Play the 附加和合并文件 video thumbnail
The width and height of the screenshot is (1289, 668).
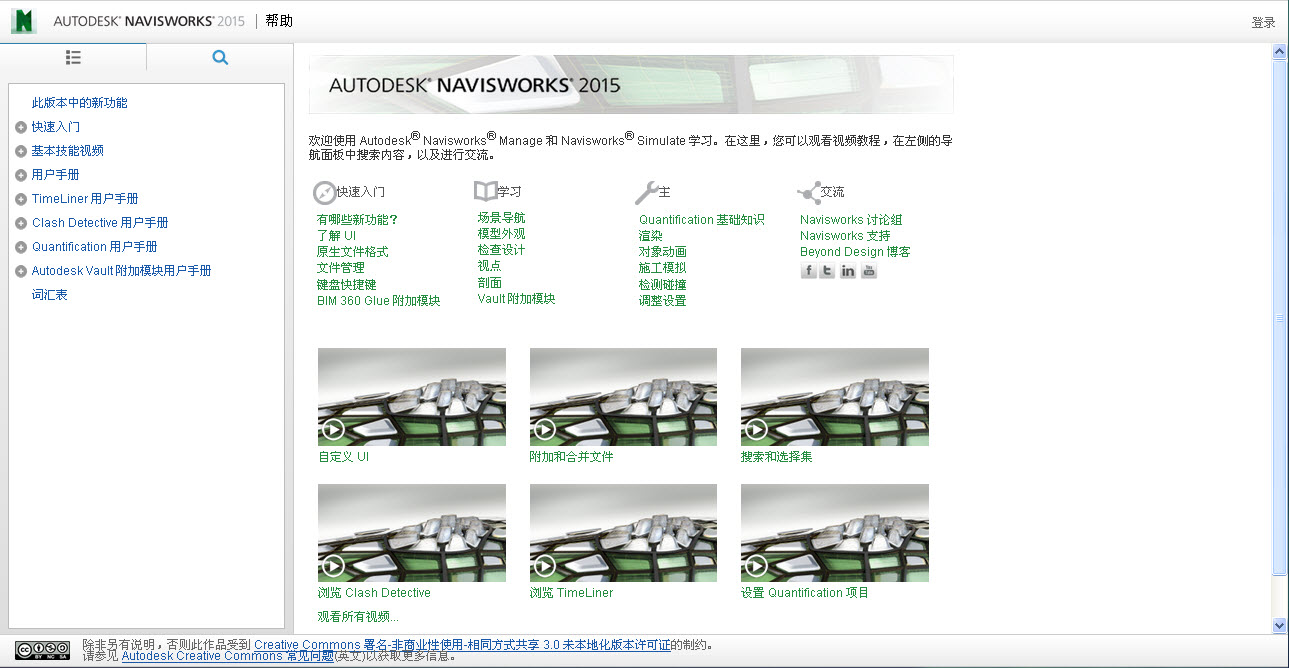tap(623, 397)
